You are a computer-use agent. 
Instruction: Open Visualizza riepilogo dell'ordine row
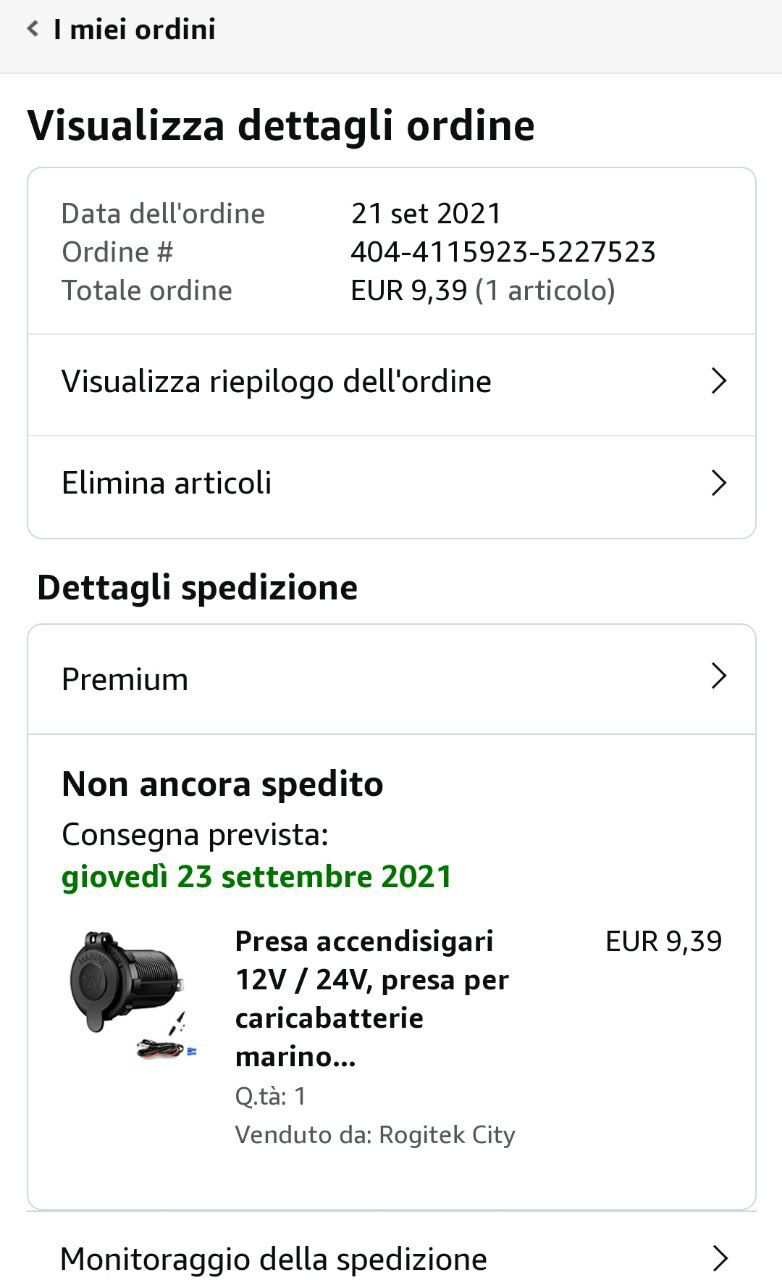tap(391, 384)
